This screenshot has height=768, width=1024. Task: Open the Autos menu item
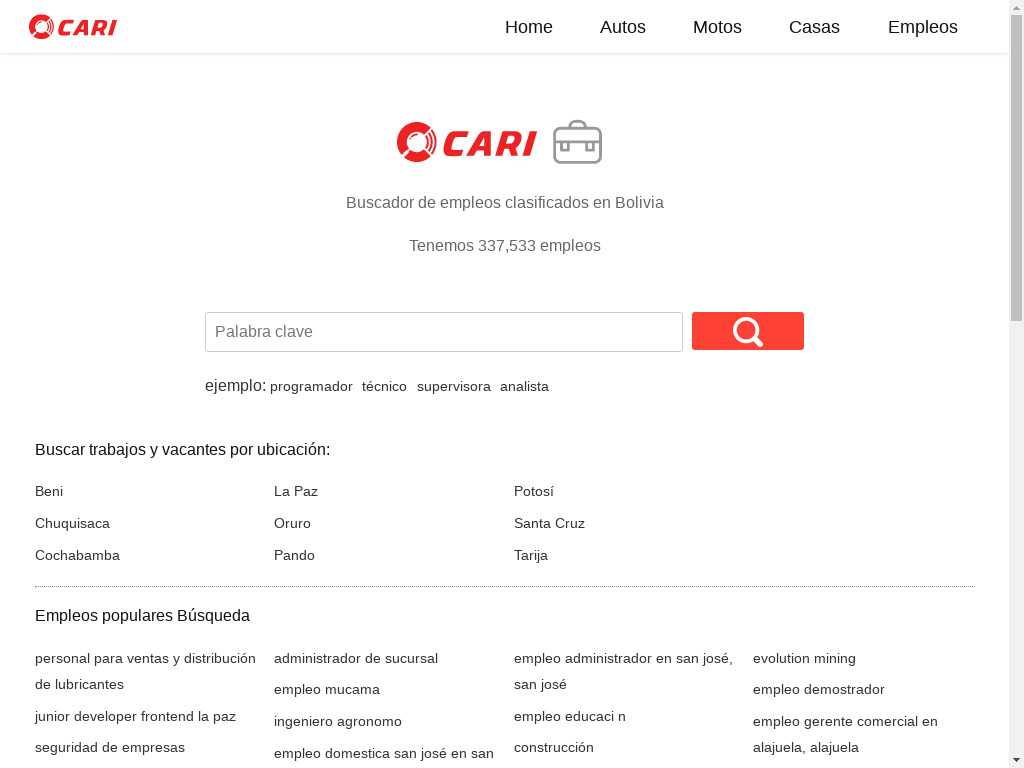(622, 27)
